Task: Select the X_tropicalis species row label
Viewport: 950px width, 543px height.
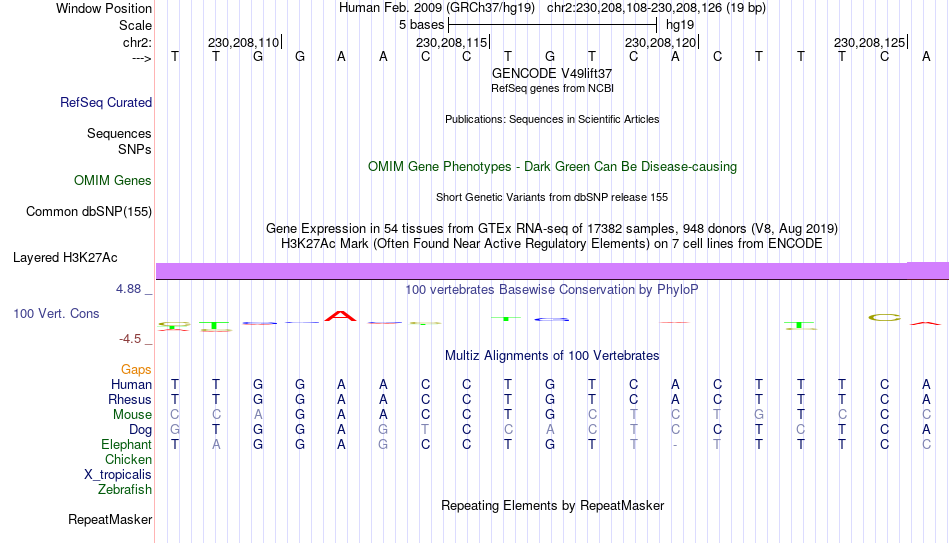Action: 118,475
